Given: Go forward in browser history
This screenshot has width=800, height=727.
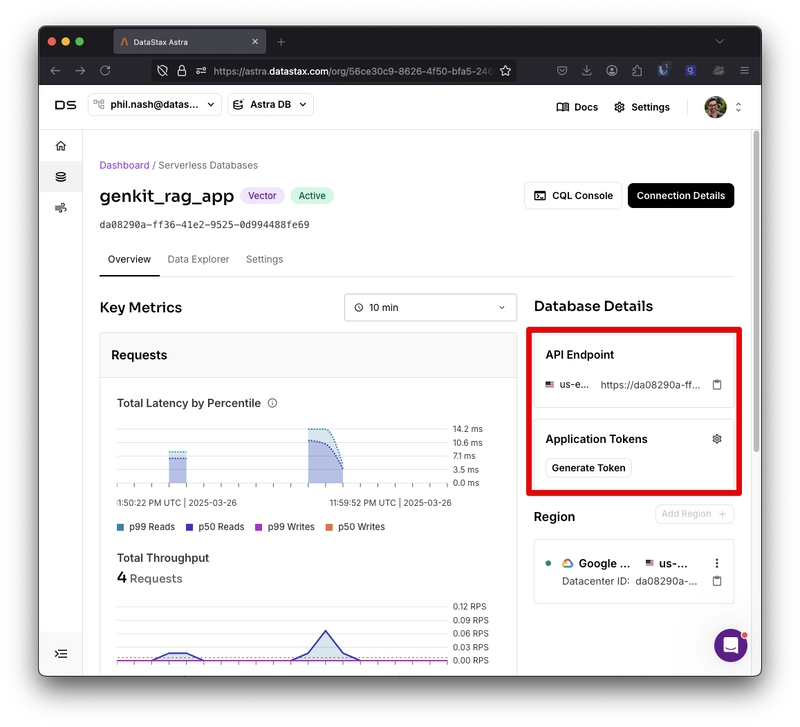Looking at the screenshot, I should pyautogui.click(x=80, y=70).
